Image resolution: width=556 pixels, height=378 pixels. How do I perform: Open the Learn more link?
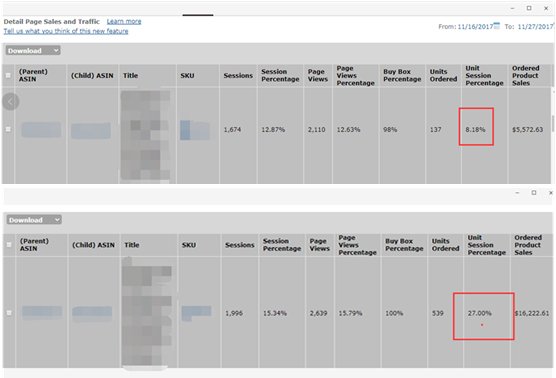(x=124, y=22)
